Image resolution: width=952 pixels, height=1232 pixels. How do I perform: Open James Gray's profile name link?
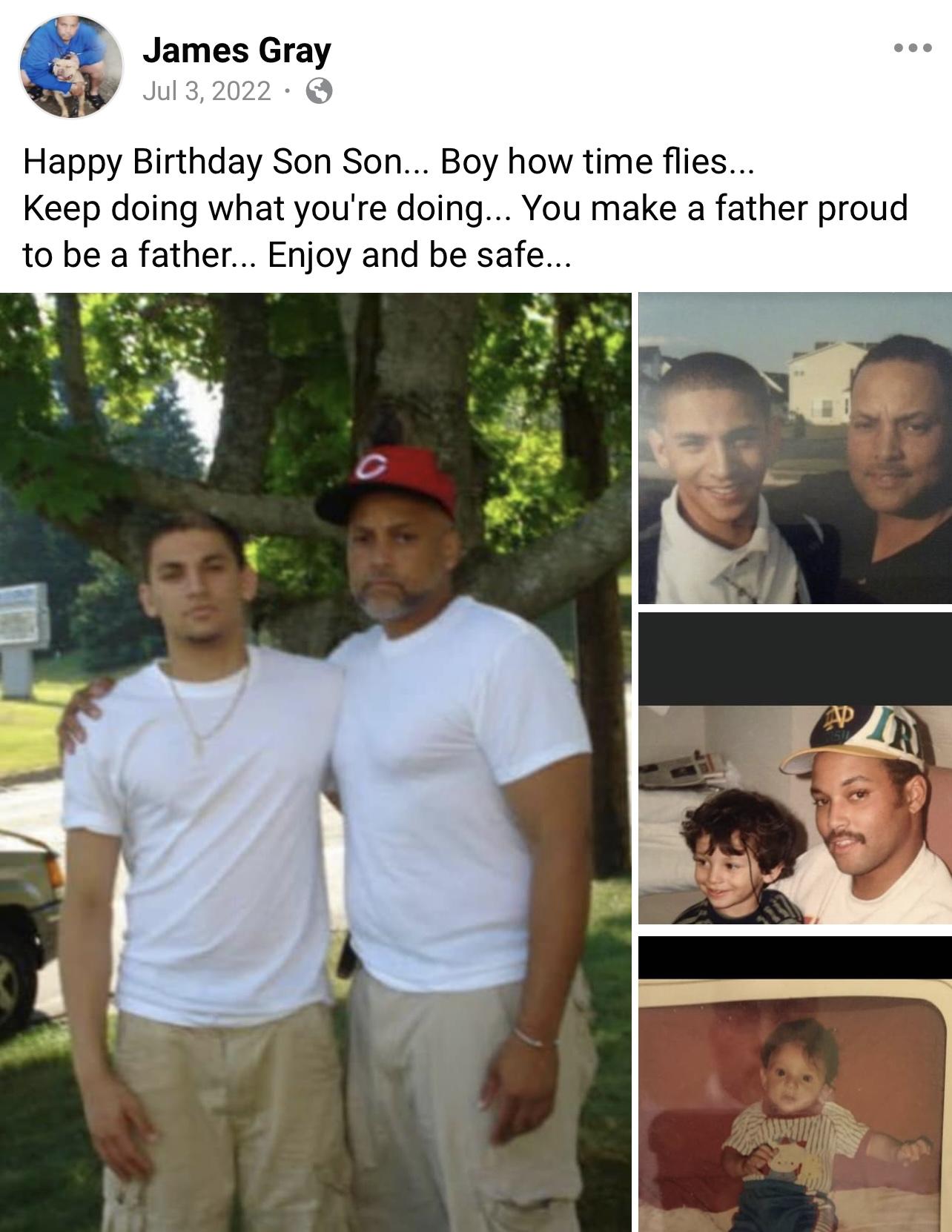(237, 50)
